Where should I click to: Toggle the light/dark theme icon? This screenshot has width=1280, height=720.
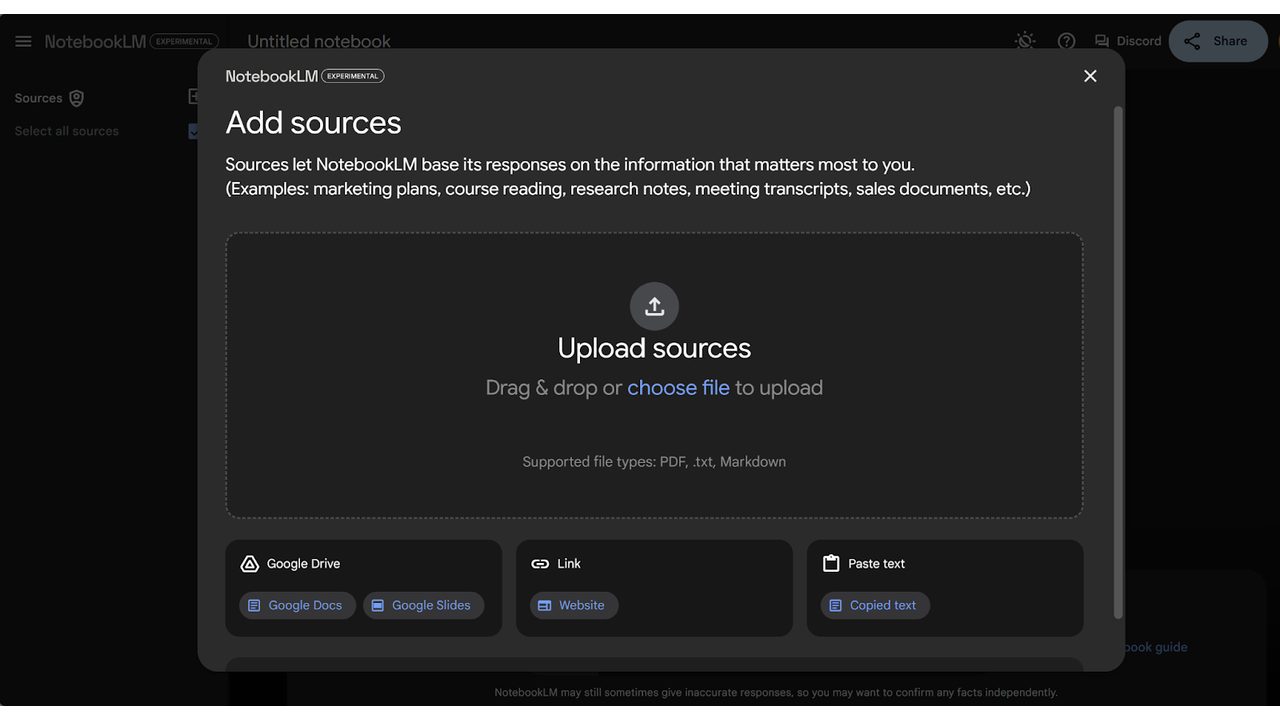click(1025, 41)
